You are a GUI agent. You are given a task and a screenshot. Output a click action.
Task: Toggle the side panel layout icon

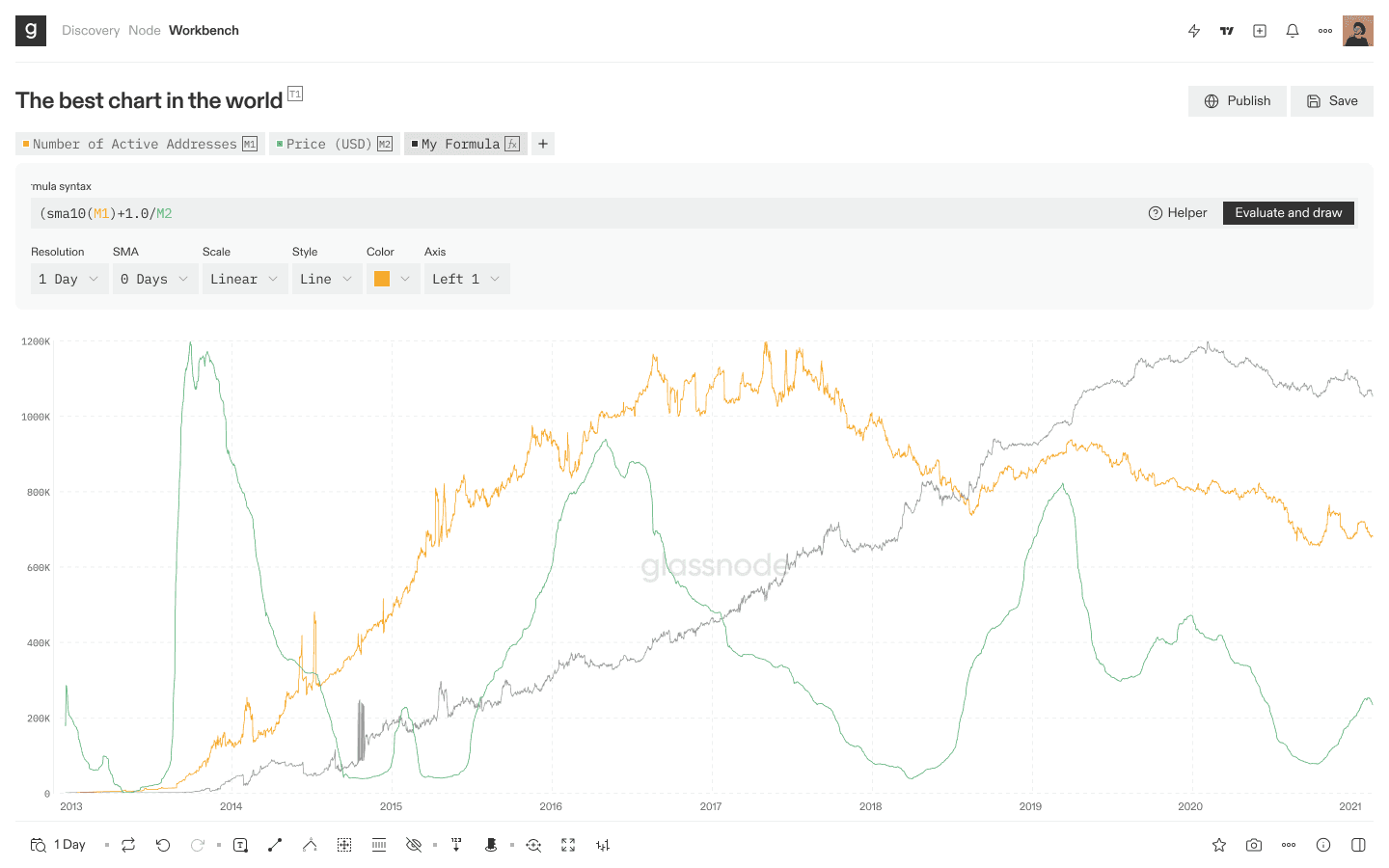pos(1358,845)
